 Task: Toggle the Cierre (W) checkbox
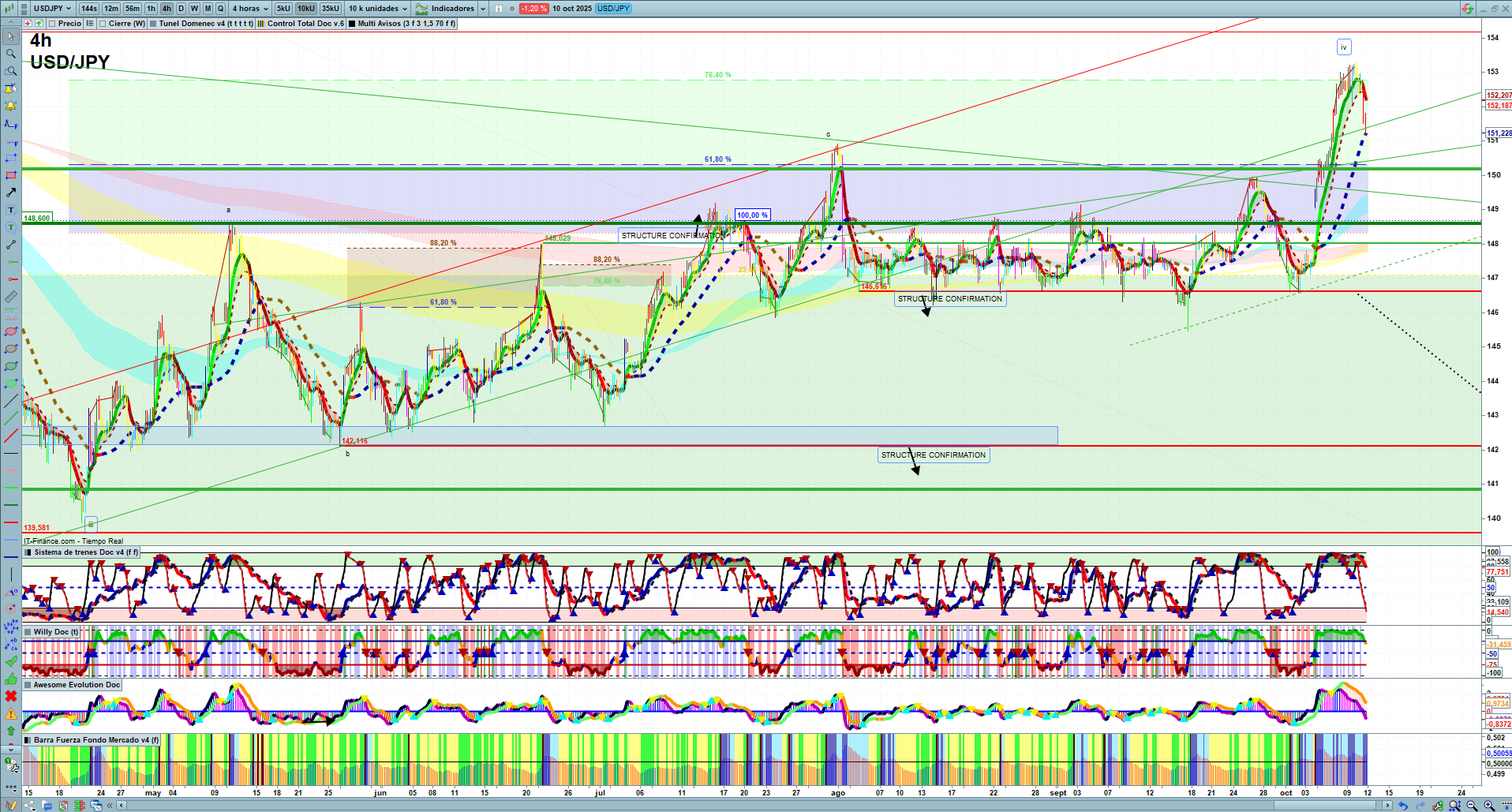tap(103, 24)
